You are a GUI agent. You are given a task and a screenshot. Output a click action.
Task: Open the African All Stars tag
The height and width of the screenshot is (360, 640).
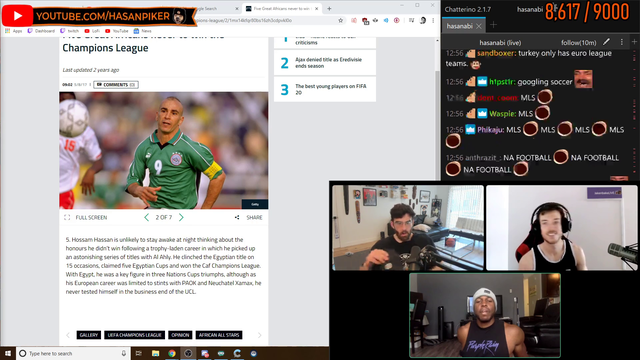pyautogui.click(x=219, y=335)
